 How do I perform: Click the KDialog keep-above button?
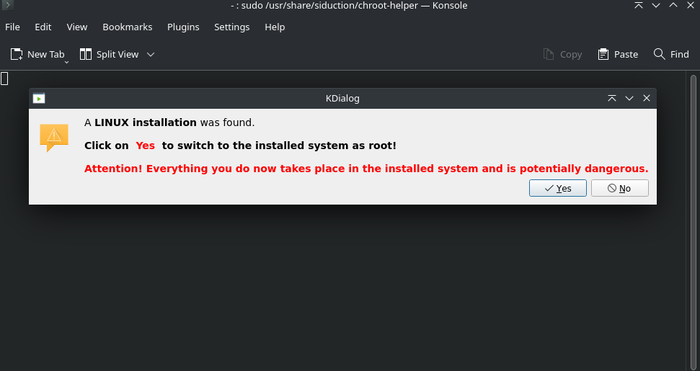(612, 98)
